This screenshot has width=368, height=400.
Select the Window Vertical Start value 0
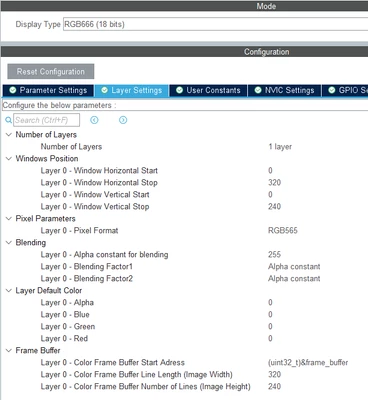(x=270, y=195)
